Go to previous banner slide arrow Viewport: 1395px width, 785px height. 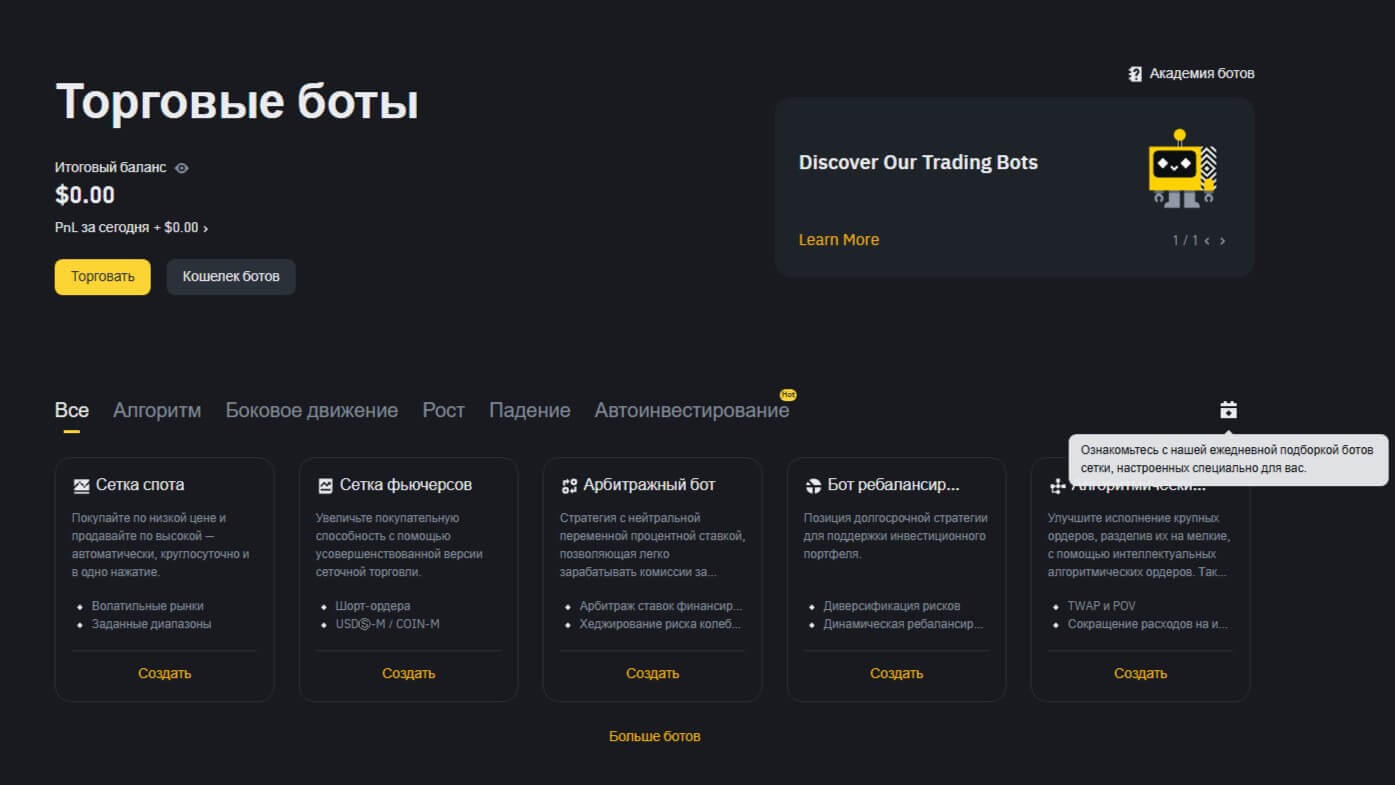coord(1207,241)
